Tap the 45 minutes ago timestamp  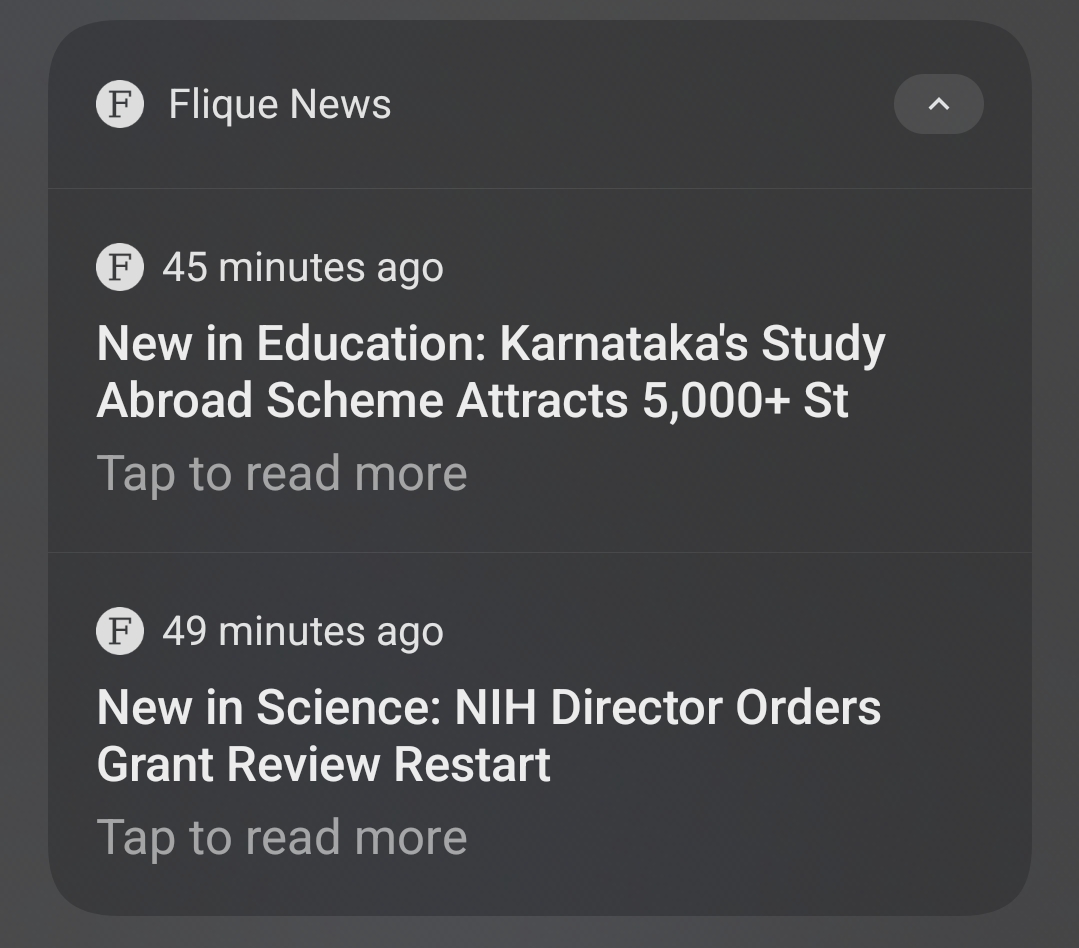click(x=303, y=267)
